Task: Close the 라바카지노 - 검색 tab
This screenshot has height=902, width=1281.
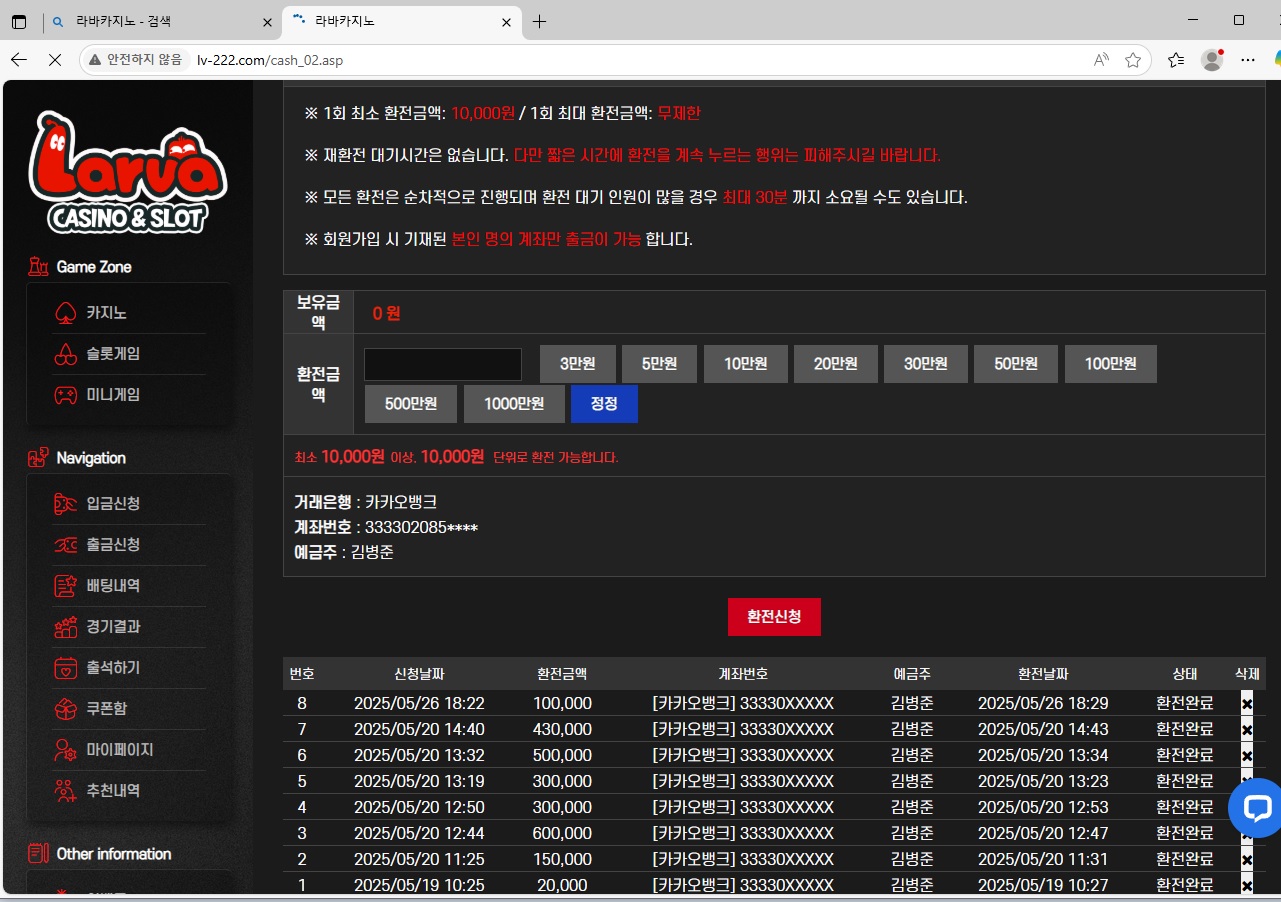Action: pyautogui.click(x=266, y=22)
